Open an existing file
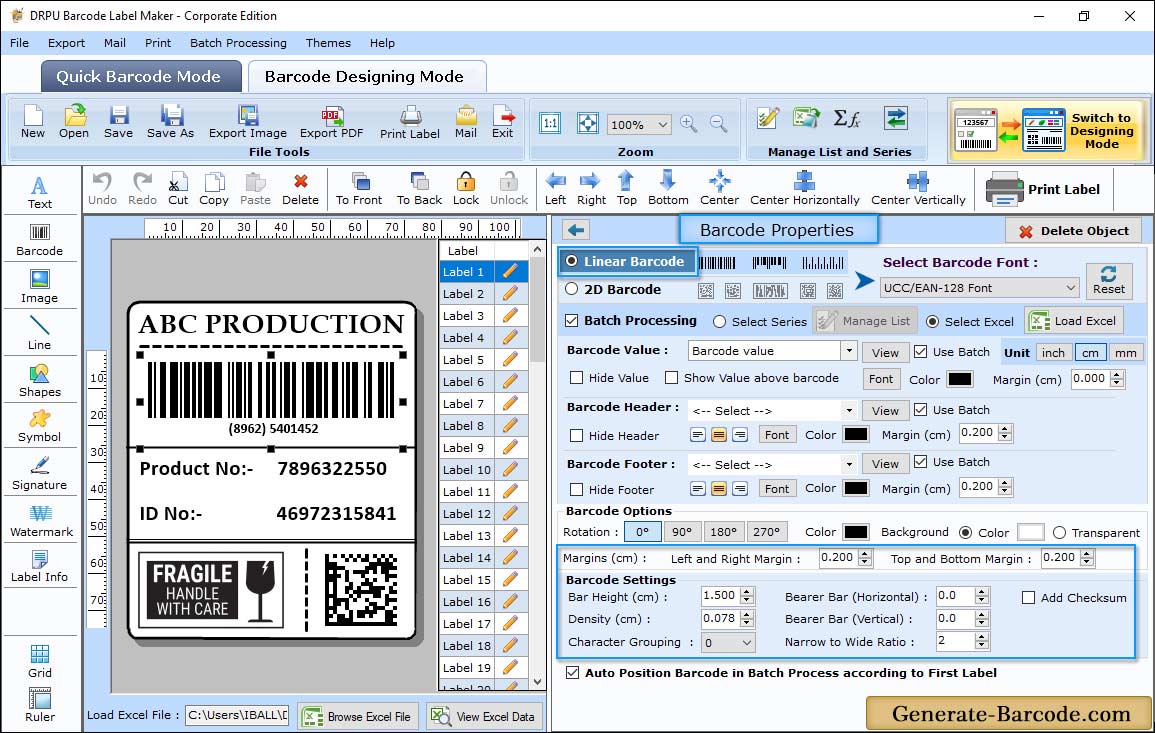This screenshot has height=733, width=1155. [x=74, y=122]
